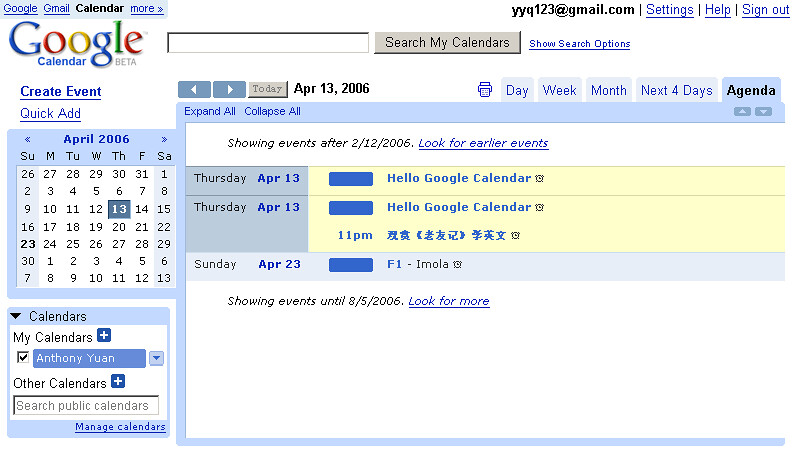Select April 20 in mini calendar
This screenshot has width=792, height=453.
coord(119,227)
